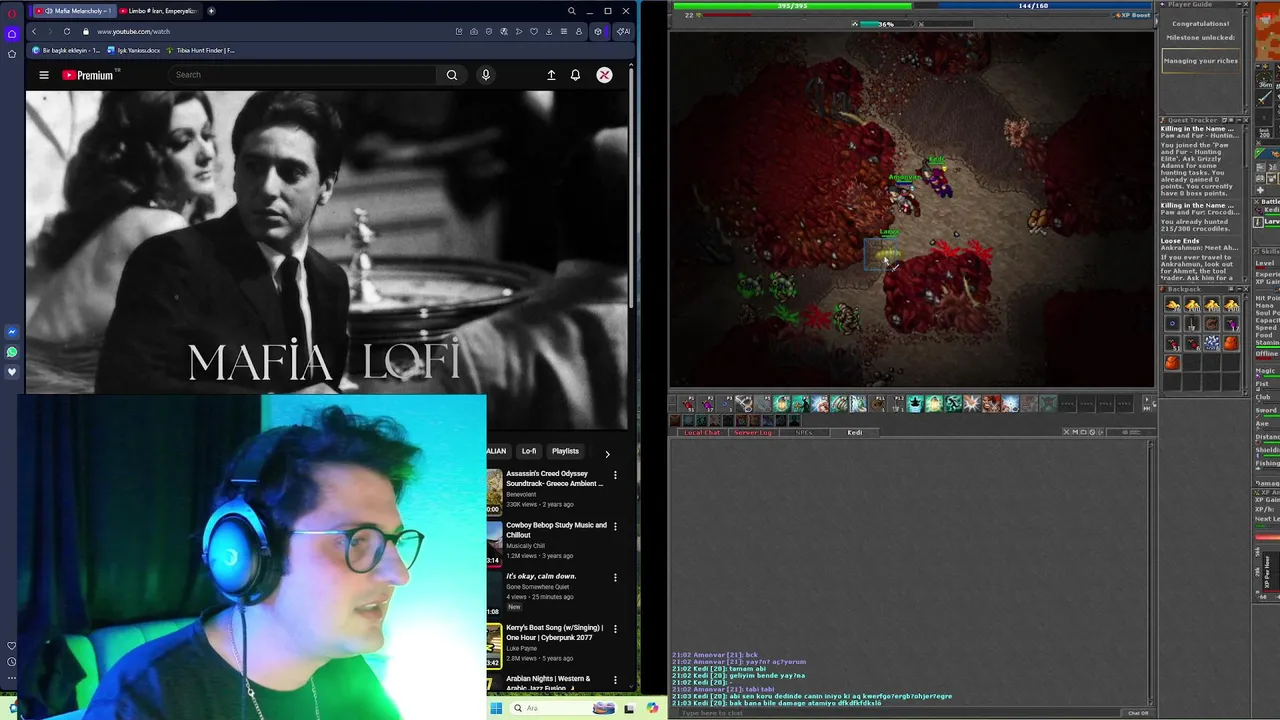Open Opera AI button in toolbar
The image size is (1280, 720).
(x=623, y=31)
